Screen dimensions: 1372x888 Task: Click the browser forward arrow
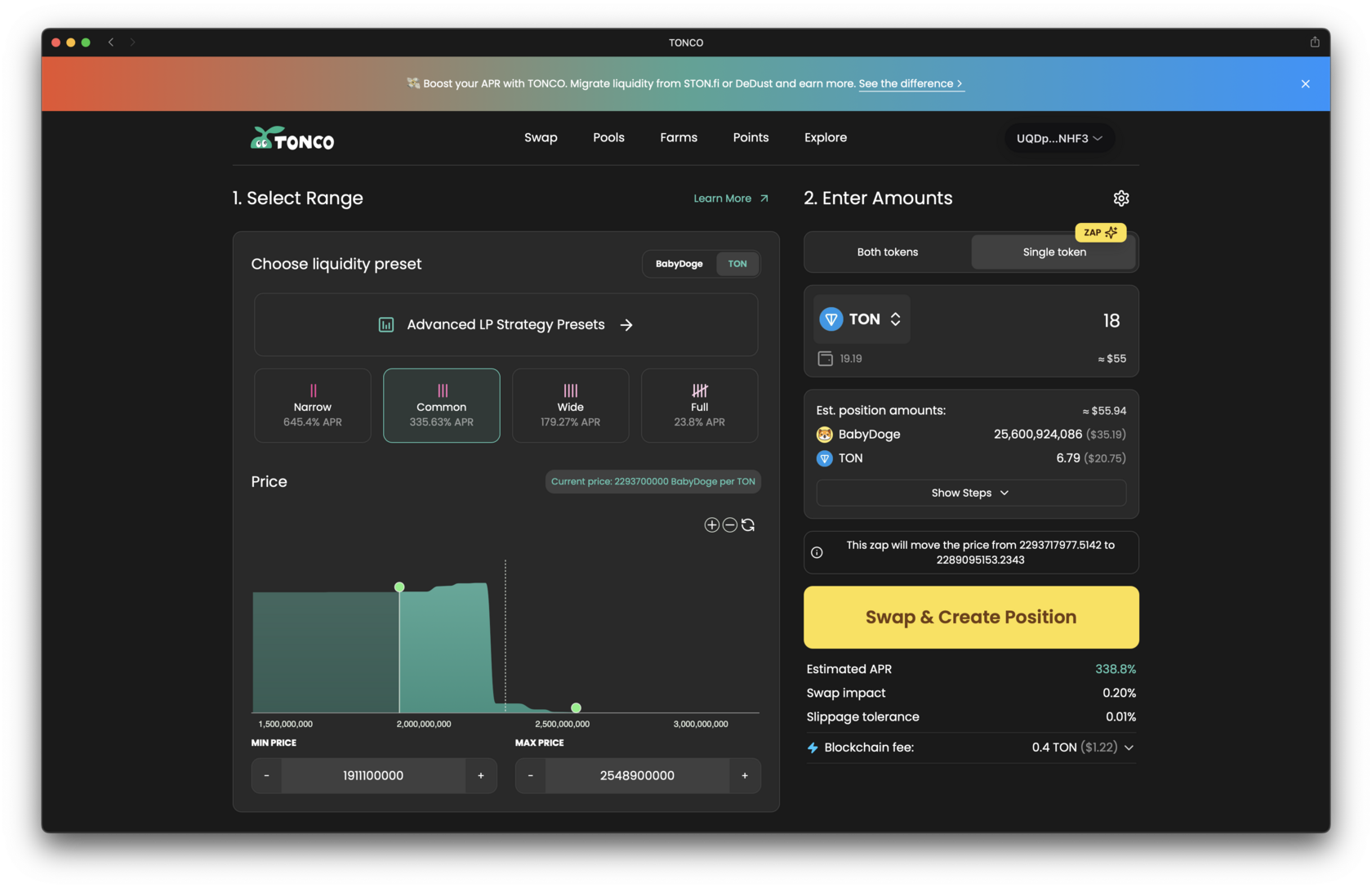pos(132,42)
